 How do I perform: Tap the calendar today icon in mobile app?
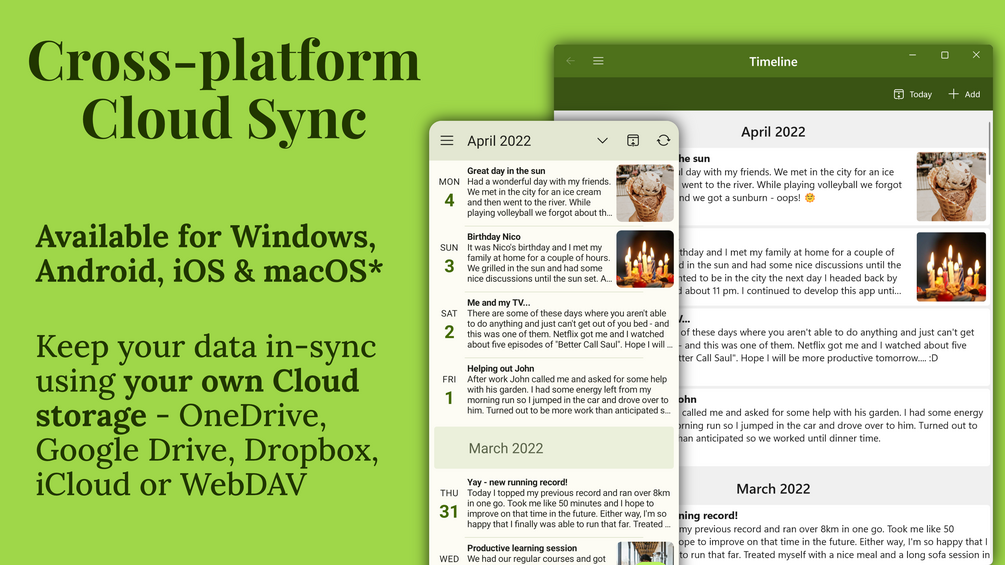[633, 140]
